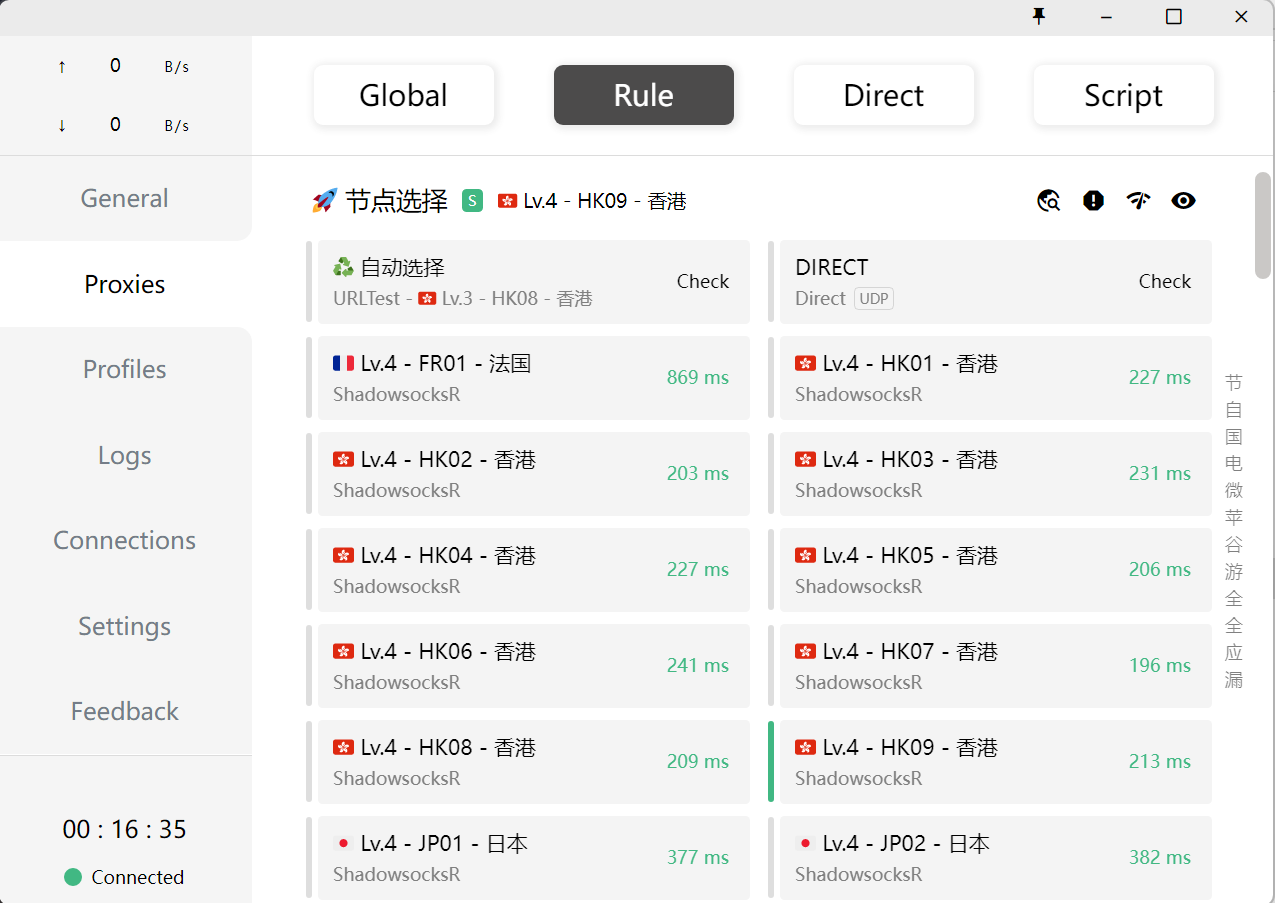Click the green S badge beside 节点选择

472,201
